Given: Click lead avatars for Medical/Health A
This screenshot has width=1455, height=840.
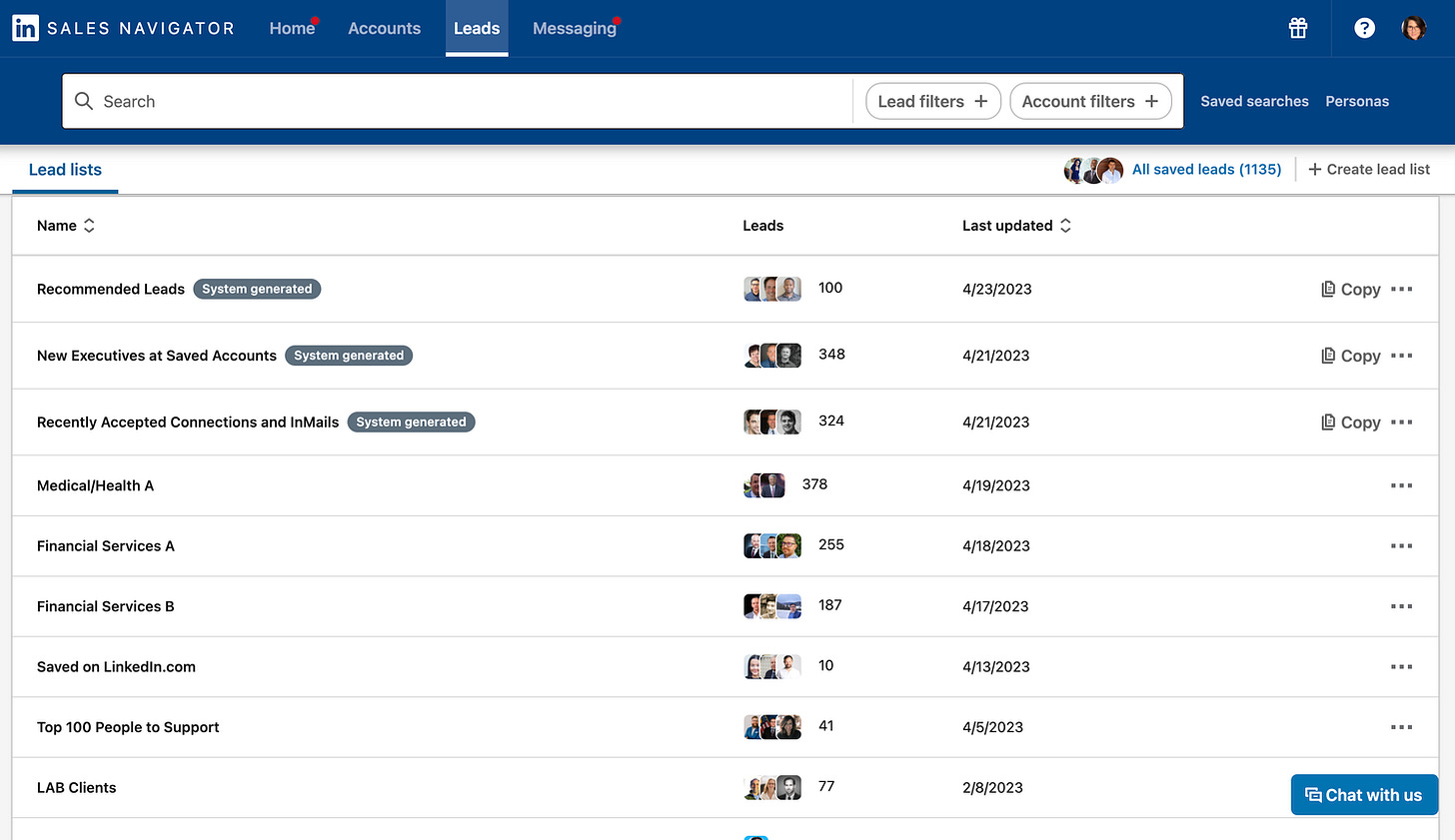Looking at the screenshot, I should (764, 485).
